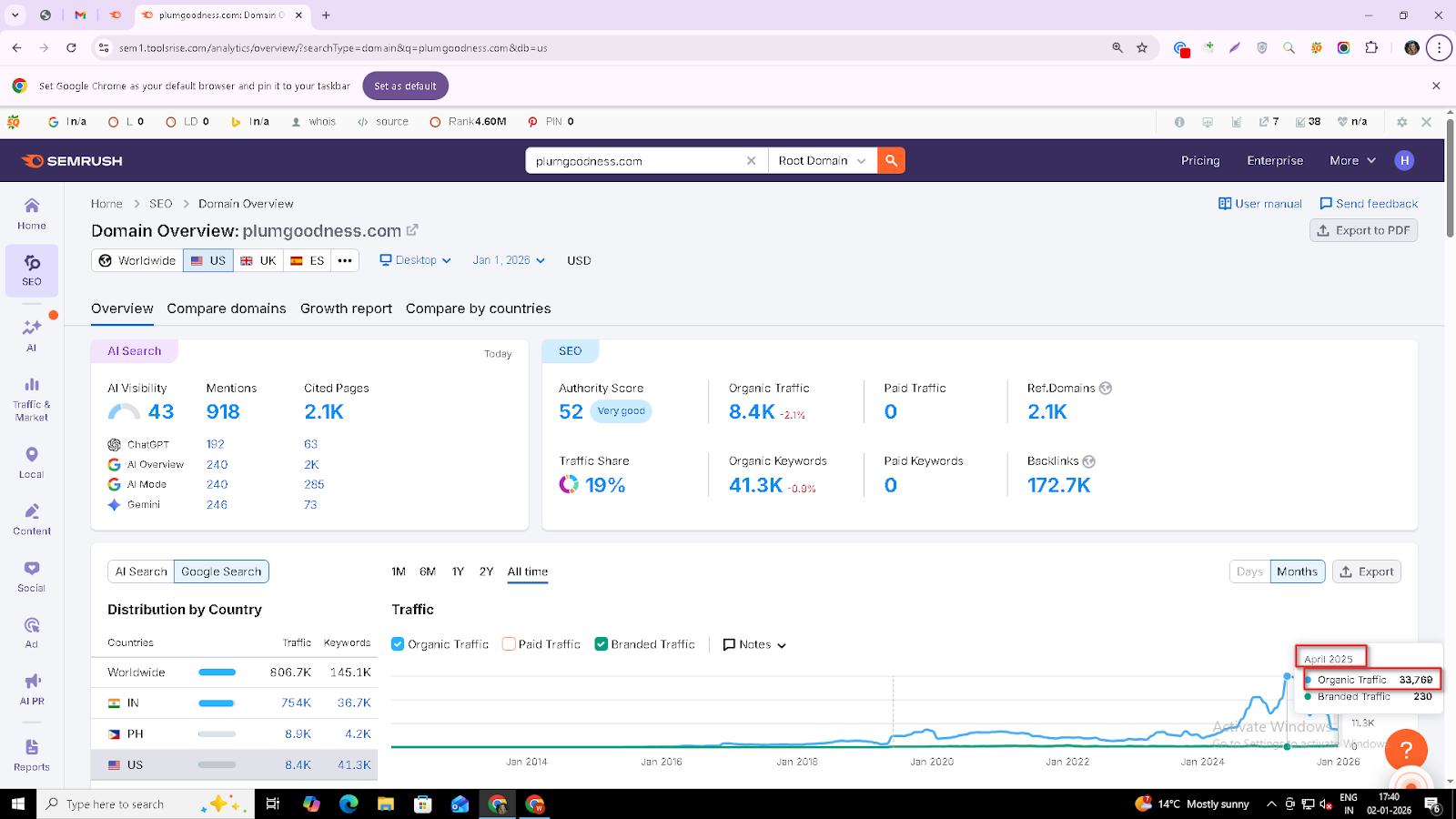Click Export to PDF button

[x=1363, y=230]
